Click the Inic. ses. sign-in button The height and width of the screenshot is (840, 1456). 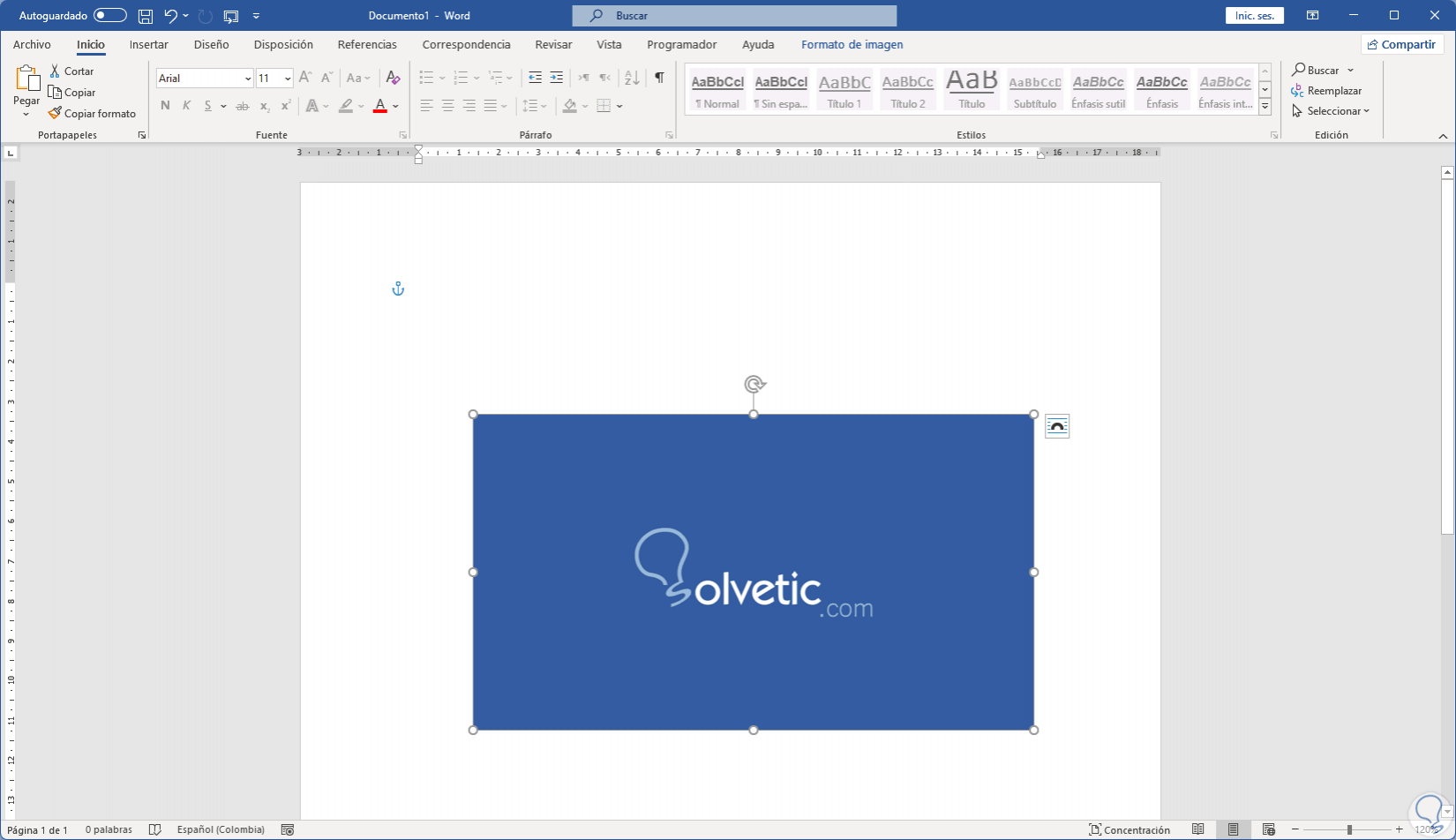click(x=1255, y=16)
